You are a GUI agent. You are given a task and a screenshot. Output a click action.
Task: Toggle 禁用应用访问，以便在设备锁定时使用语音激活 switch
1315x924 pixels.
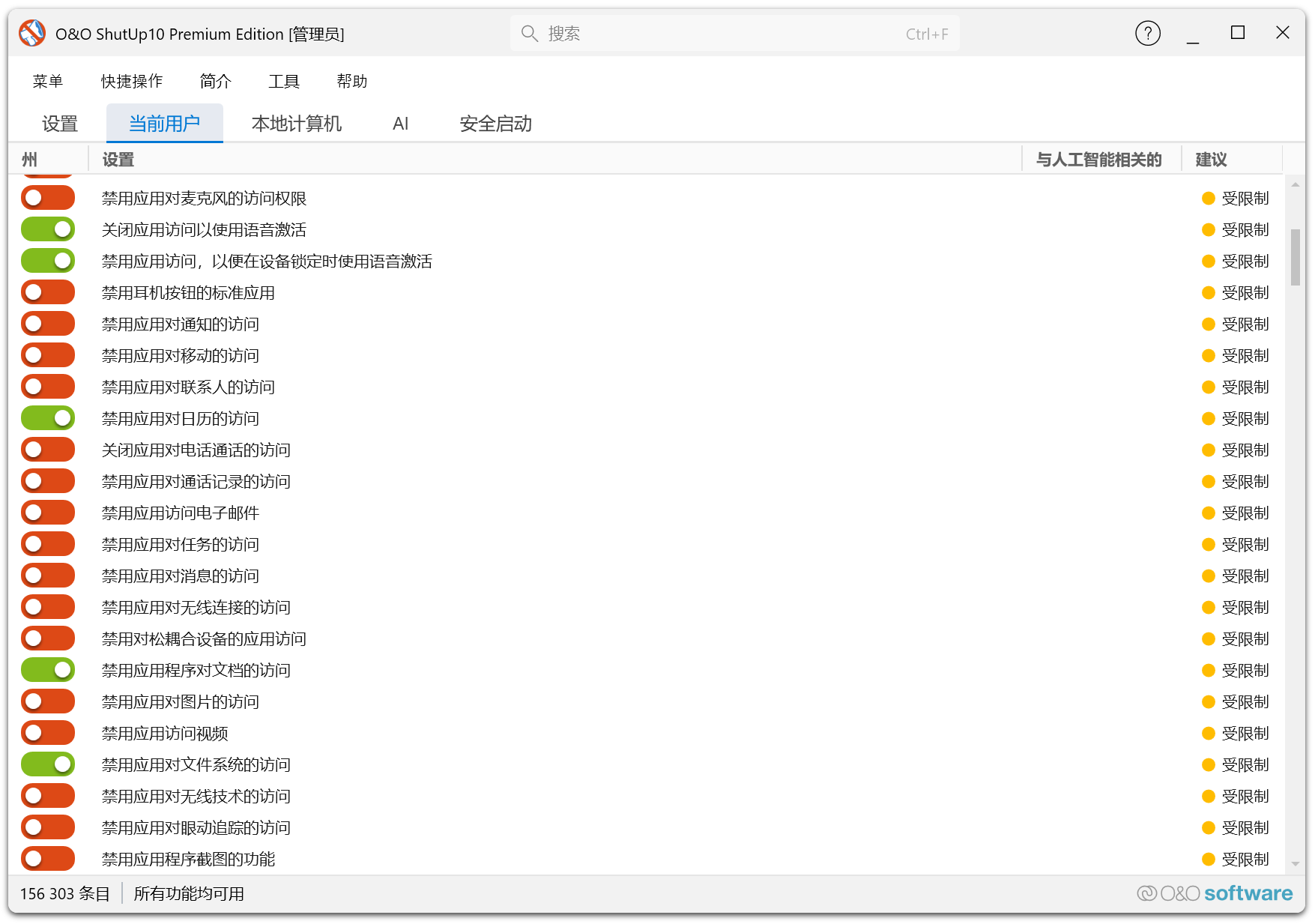pos(48,262)
